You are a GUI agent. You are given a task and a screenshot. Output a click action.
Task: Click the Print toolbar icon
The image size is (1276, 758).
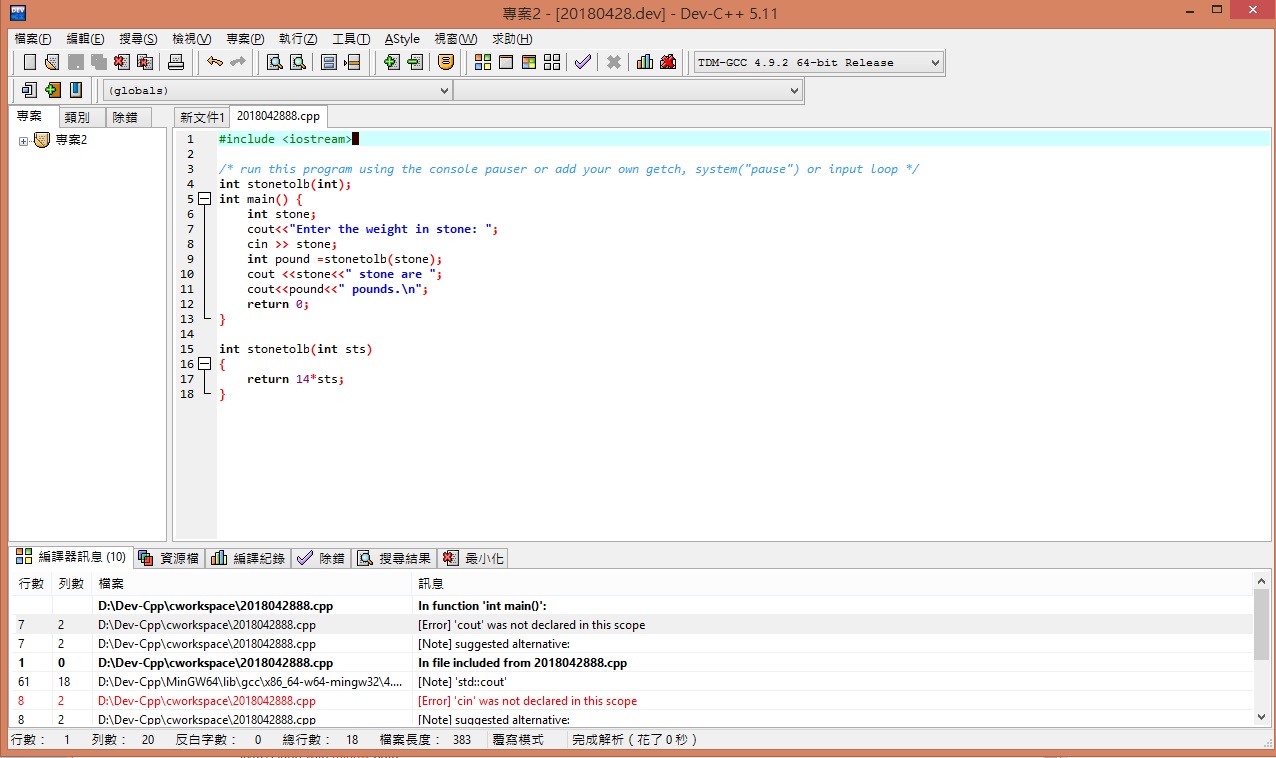click(x=176, y=62)
